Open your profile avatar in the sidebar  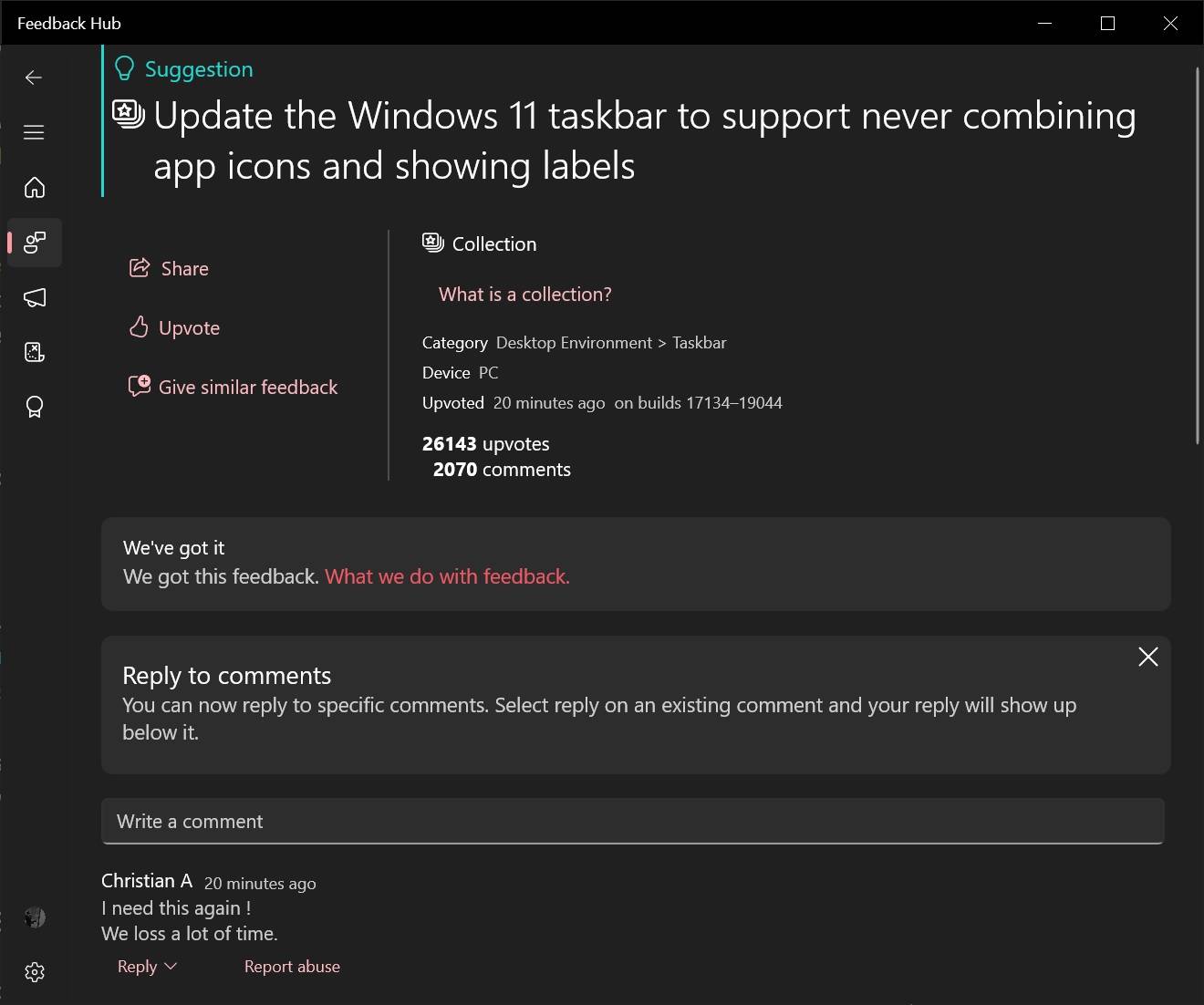[x=34, y=917]
